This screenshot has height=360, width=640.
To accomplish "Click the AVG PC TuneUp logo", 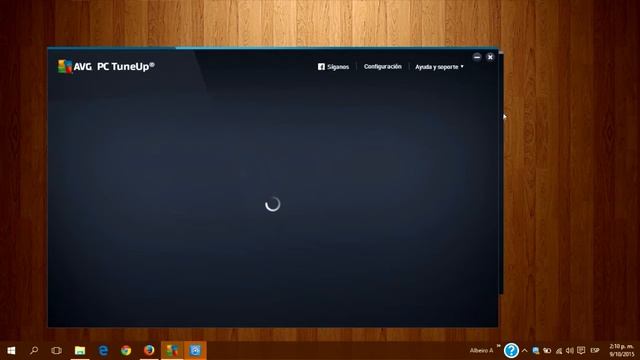I will pos(106,67).
